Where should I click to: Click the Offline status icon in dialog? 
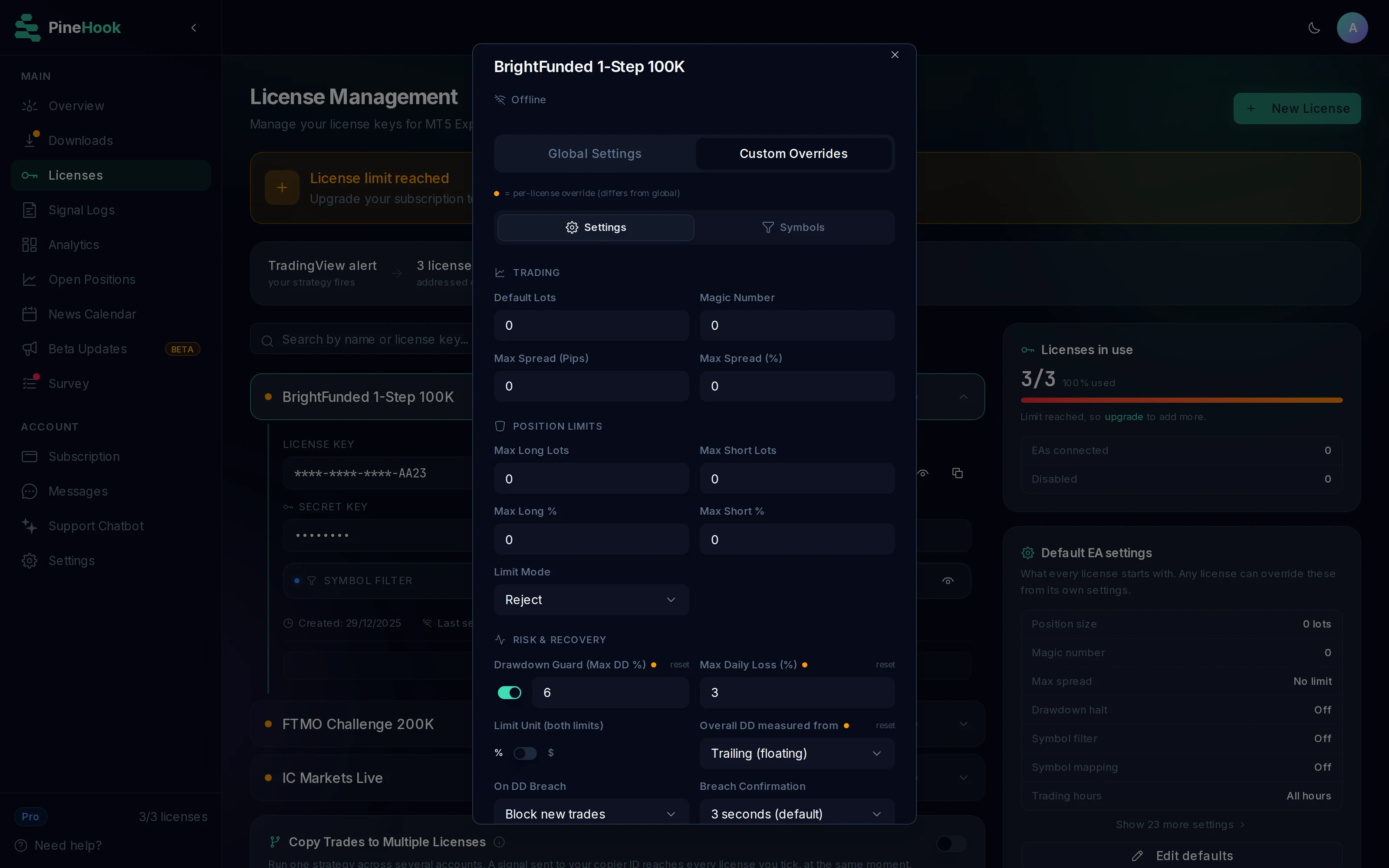point(500,100)
